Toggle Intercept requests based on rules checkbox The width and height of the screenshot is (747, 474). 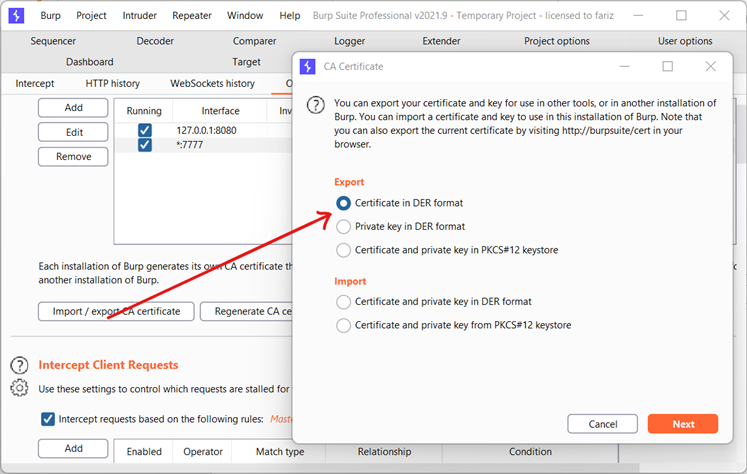click(x=48, y=419)
